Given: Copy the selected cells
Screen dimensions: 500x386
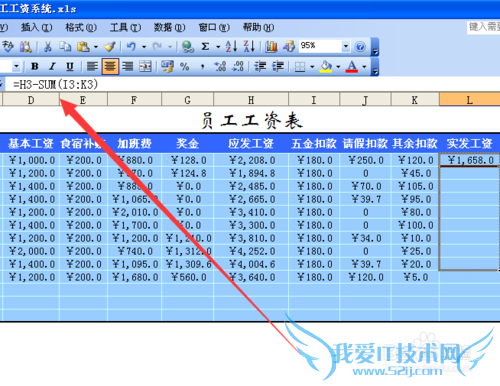Looking at the screenshot, I should pyautogui.click(x=65, y=47).
